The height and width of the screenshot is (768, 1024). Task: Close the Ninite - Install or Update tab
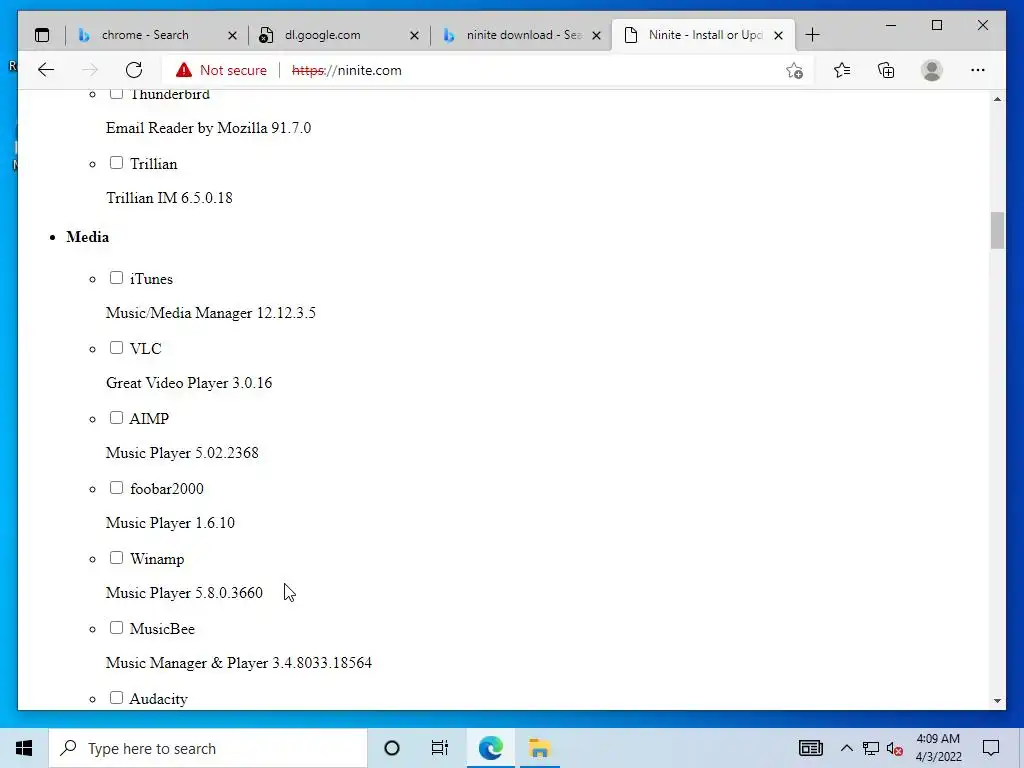click(x=778, y=36)
